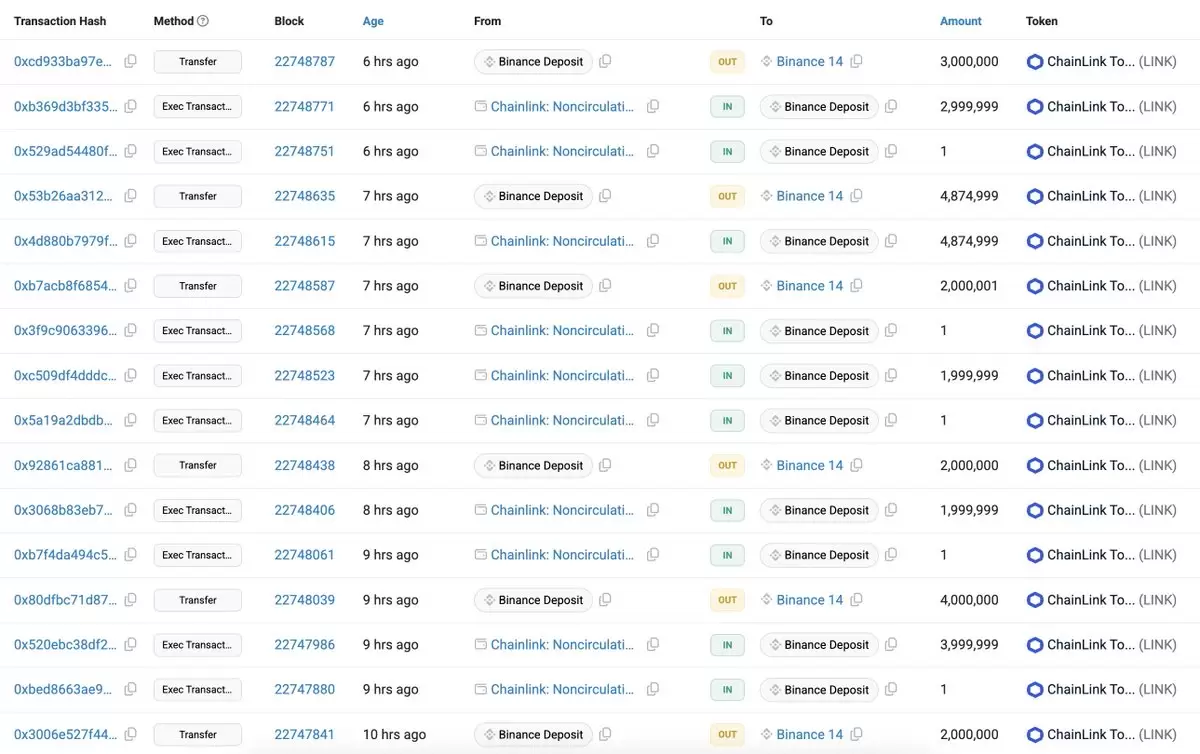Screen dimensions: 1200x754
Task: Click ChainLink token icon in block 22748787 row
Action: pos(1035,62)
